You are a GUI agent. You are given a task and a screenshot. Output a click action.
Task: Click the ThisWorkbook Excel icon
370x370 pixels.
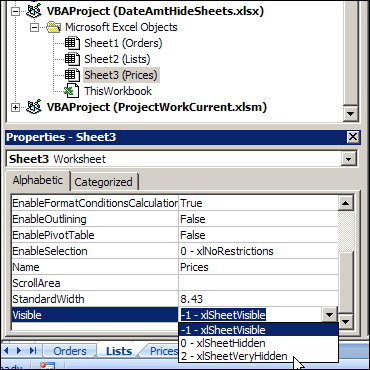[x=71, y=91]
